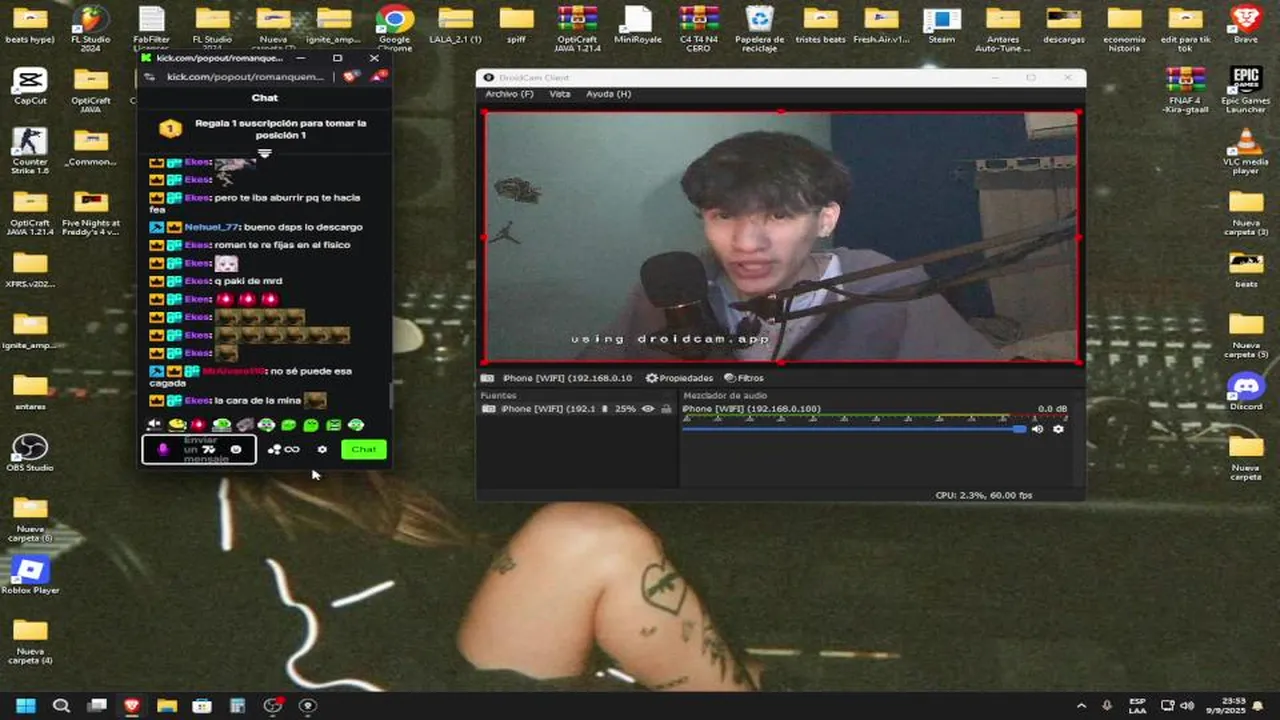Open Steam desktop shortcut
This screenshot has height=720, width=1280.
click(942, 26)
